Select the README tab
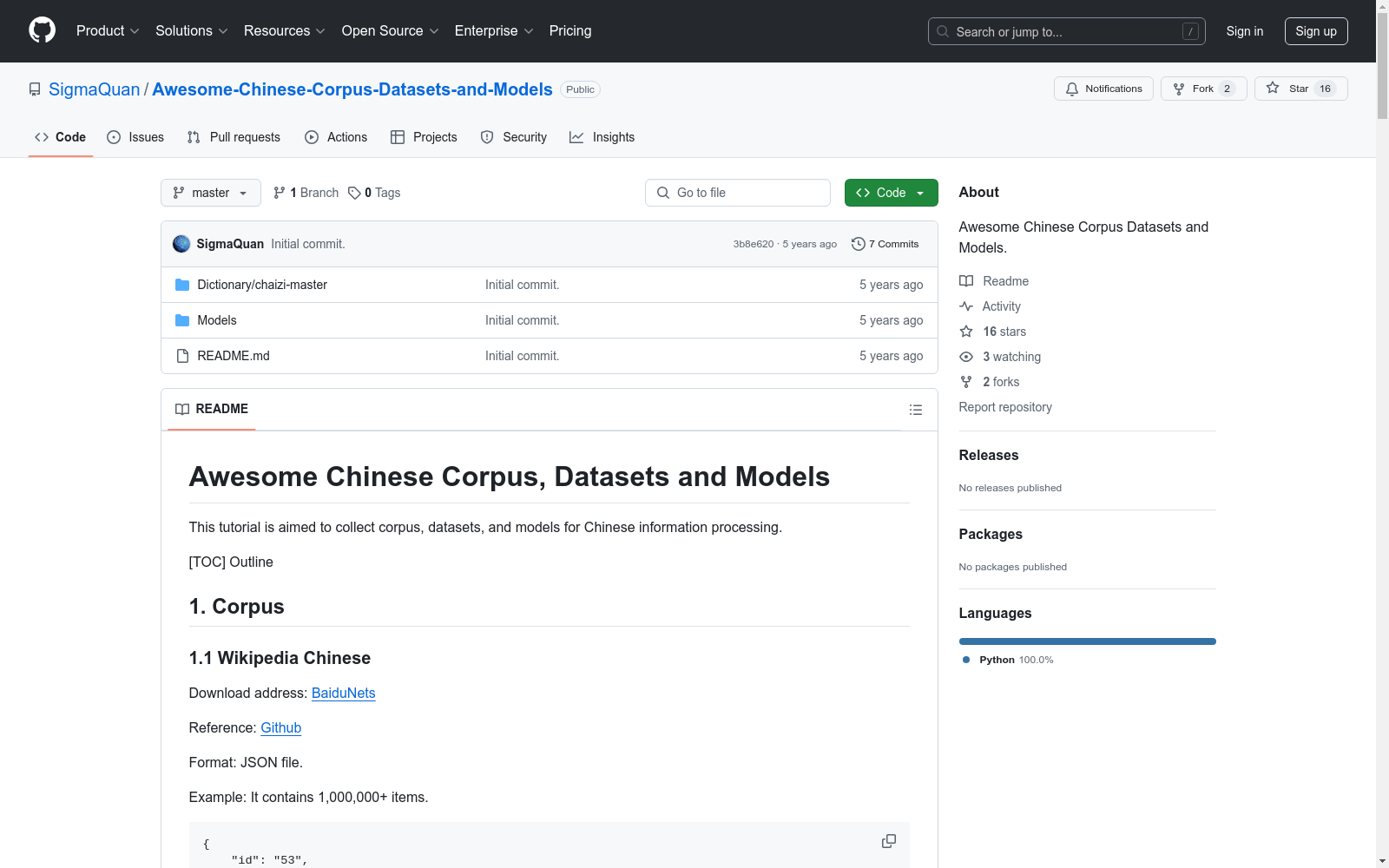The image size is (1389, 868). 212,409
